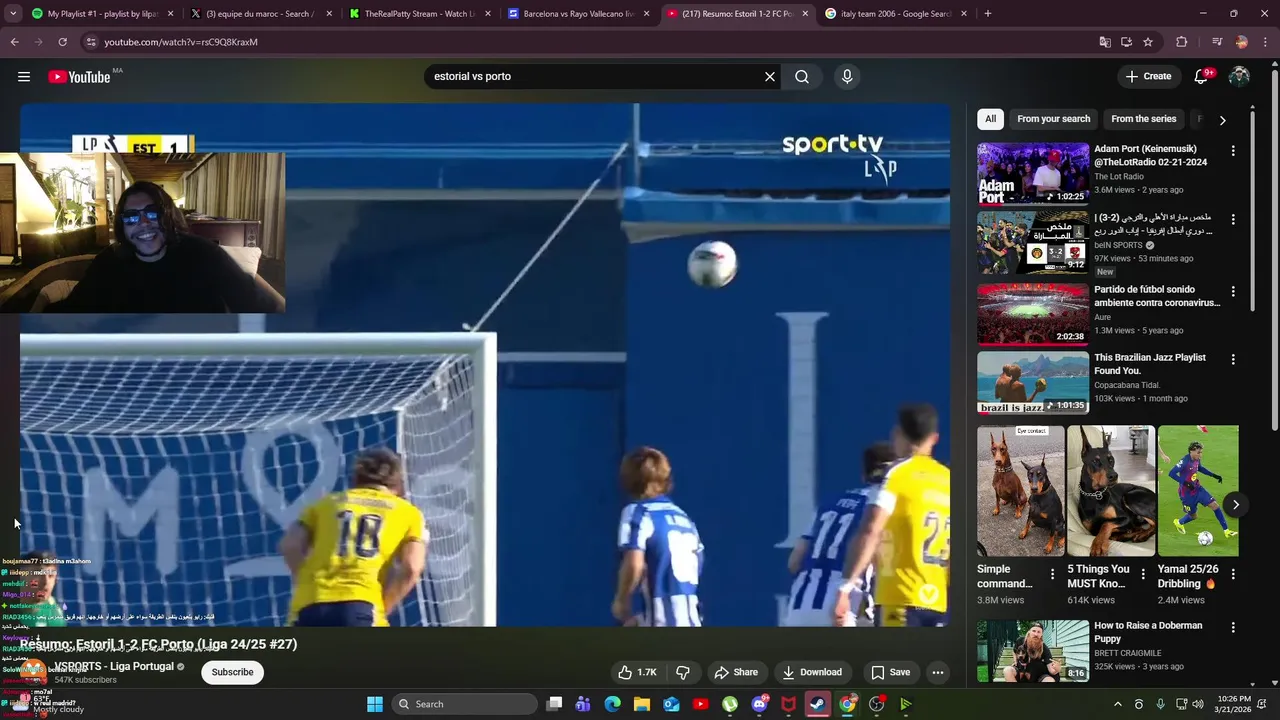
Task: Open the account avatar menu
Action: pos(1239,77)
